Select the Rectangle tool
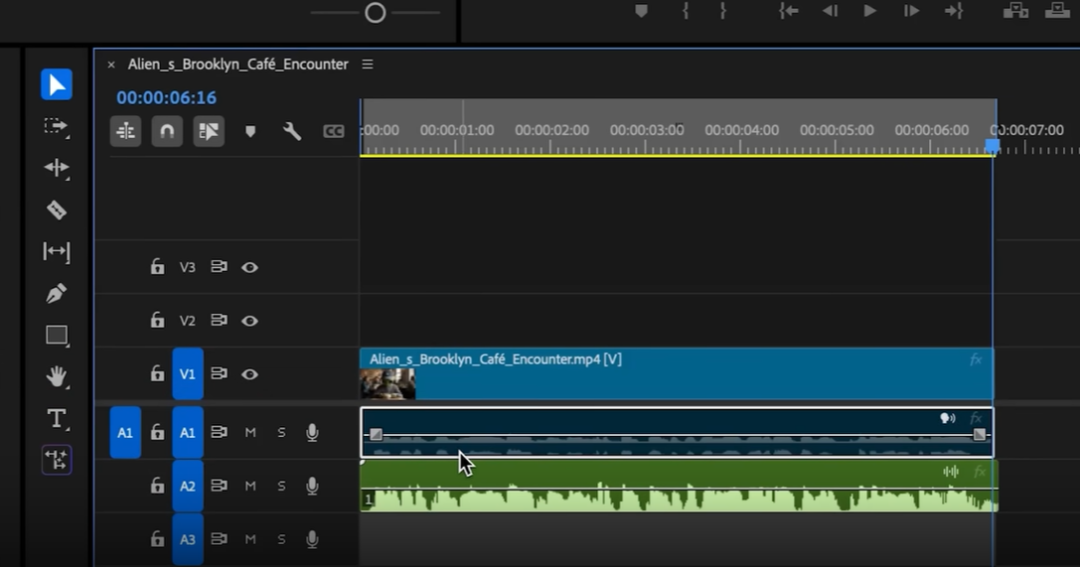This screenshot has height=567, width=1080. (x=57, y=335)
